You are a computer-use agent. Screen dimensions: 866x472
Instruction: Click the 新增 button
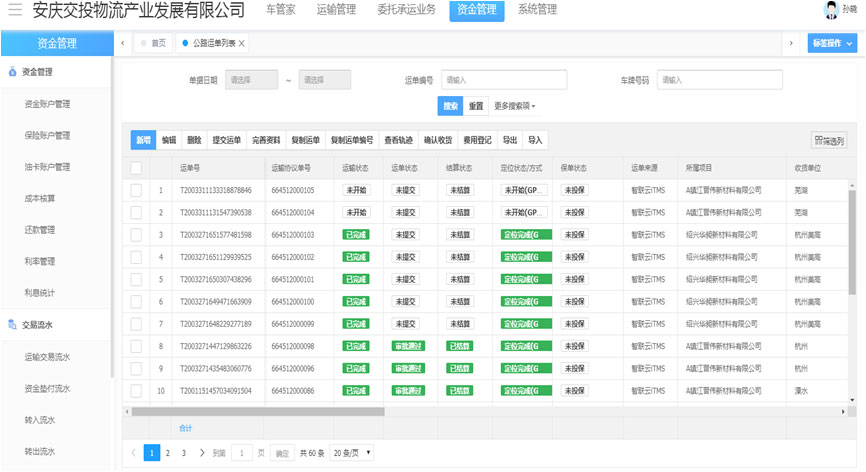[x=144, y=140]
